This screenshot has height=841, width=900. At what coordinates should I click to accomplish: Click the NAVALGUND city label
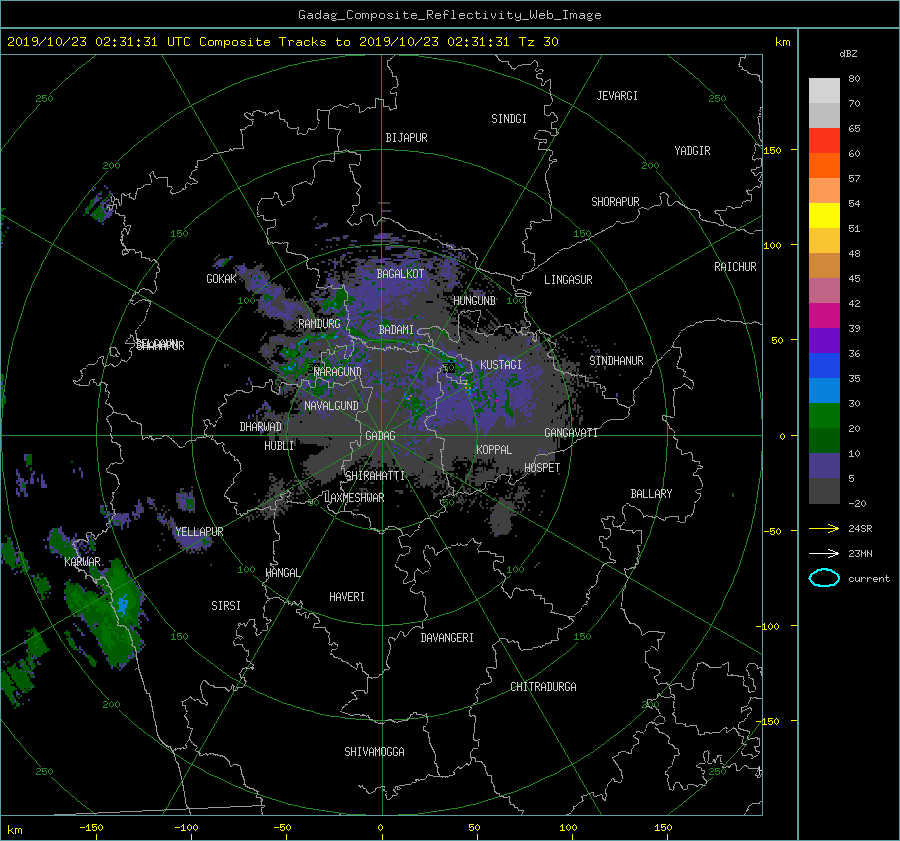331,406
